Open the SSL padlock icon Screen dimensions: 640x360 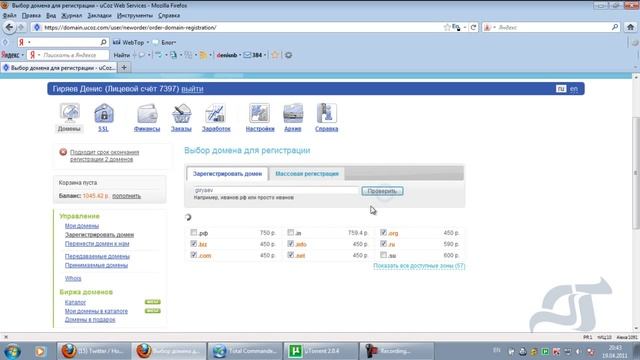pyautogui.click(x=104, y=113)
